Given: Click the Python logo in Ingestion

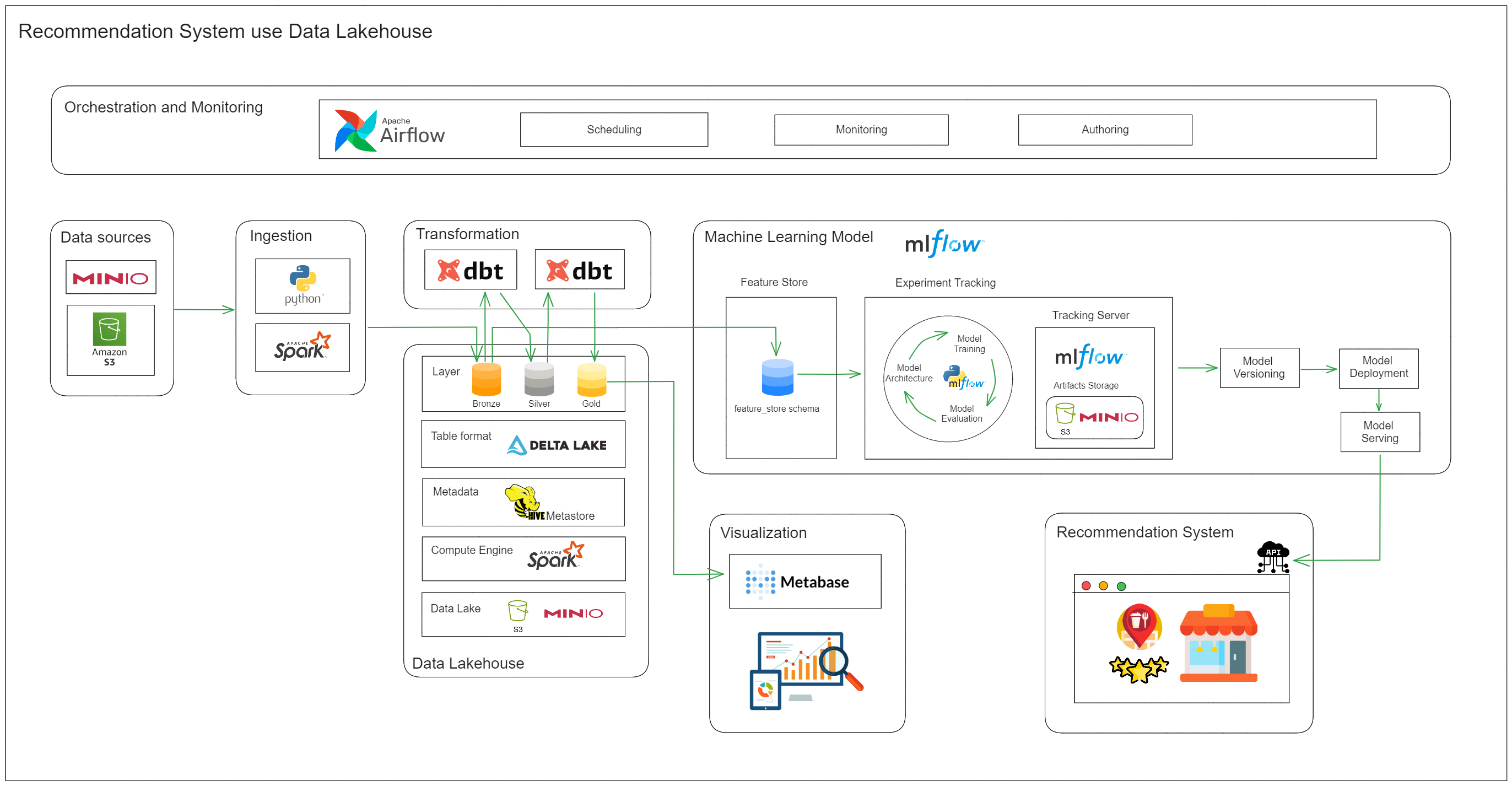Looking at the screenshot, I should pyautogui.click(x=303, y=279).
